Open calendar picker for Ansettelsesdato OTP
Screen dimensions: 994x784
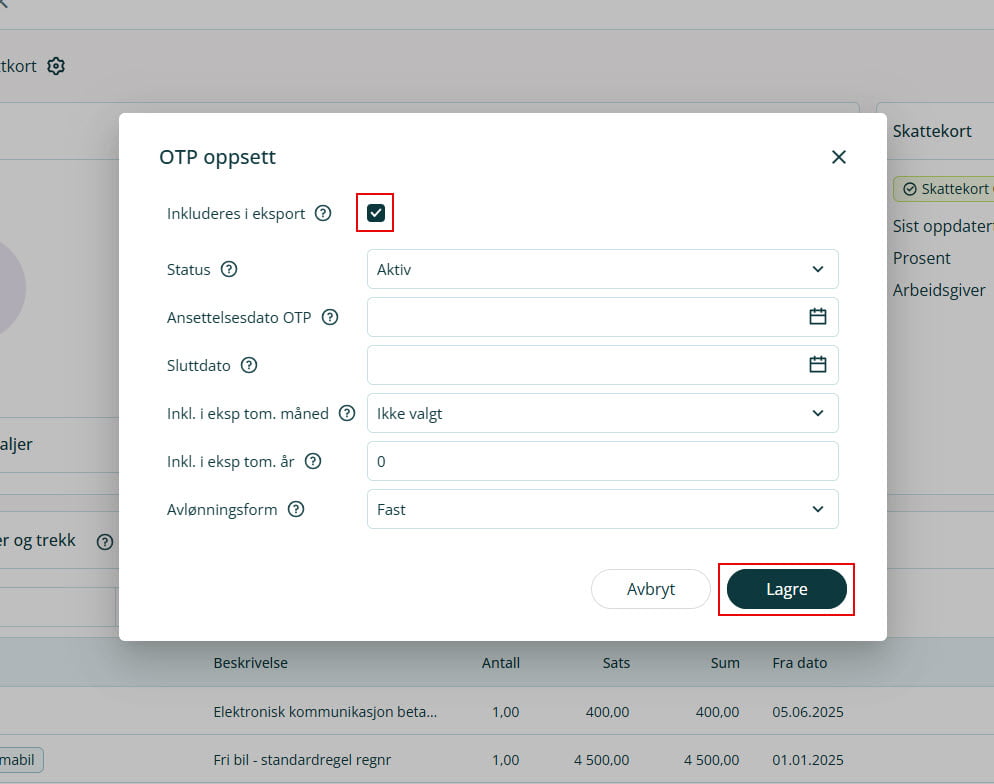pos(817,317)
